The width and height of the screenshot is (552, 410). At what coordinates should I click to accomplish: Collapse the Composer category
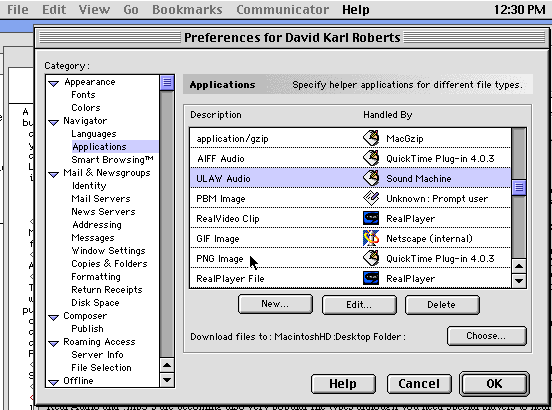pos(54,317)
